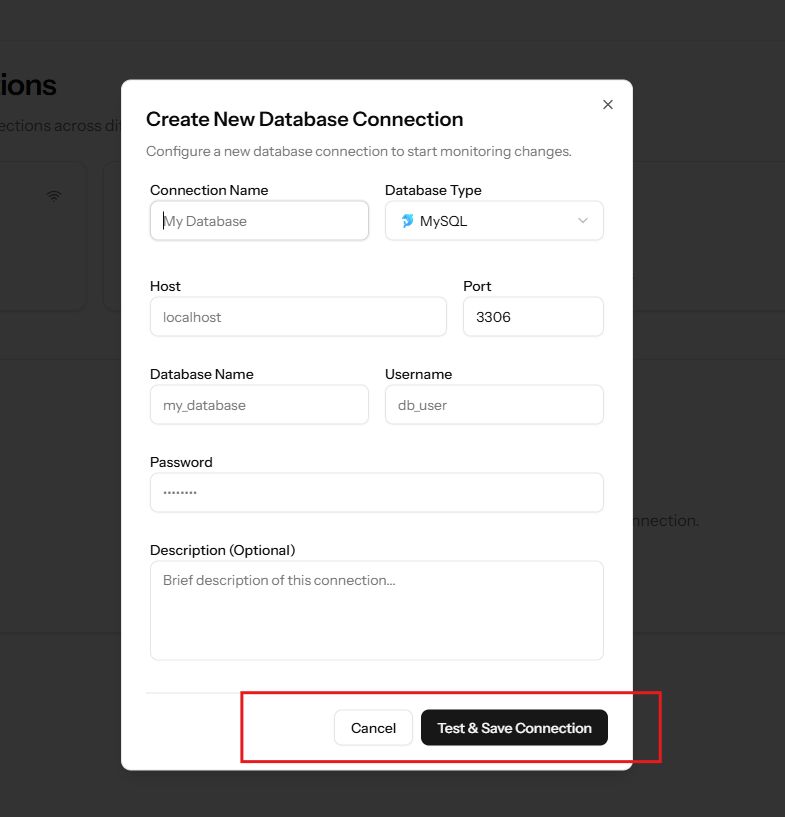
Task: Click the MySQL dolphin icon
Action: [407, 221]
